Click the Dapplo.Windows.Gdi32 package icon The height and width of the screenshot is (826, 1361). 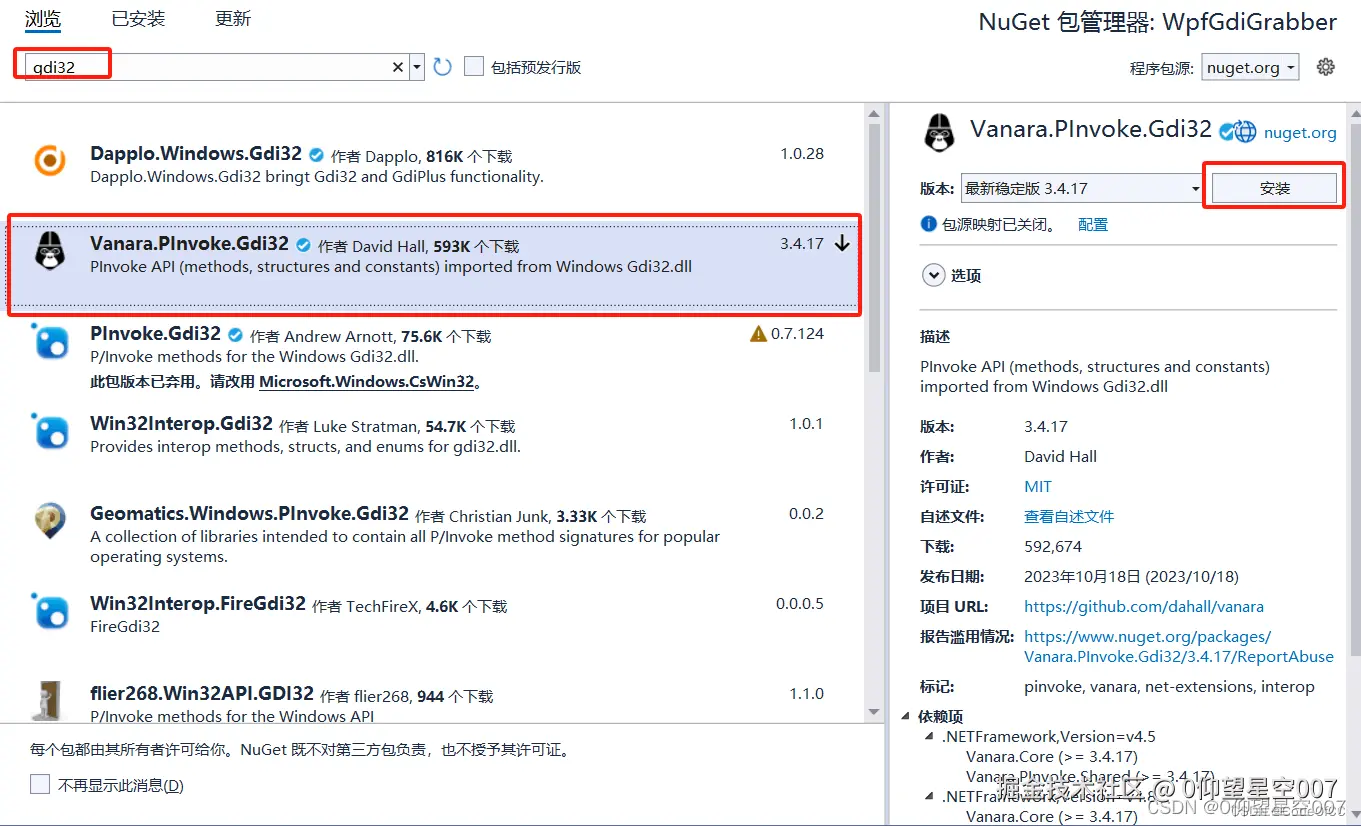(x=50, y=160)
